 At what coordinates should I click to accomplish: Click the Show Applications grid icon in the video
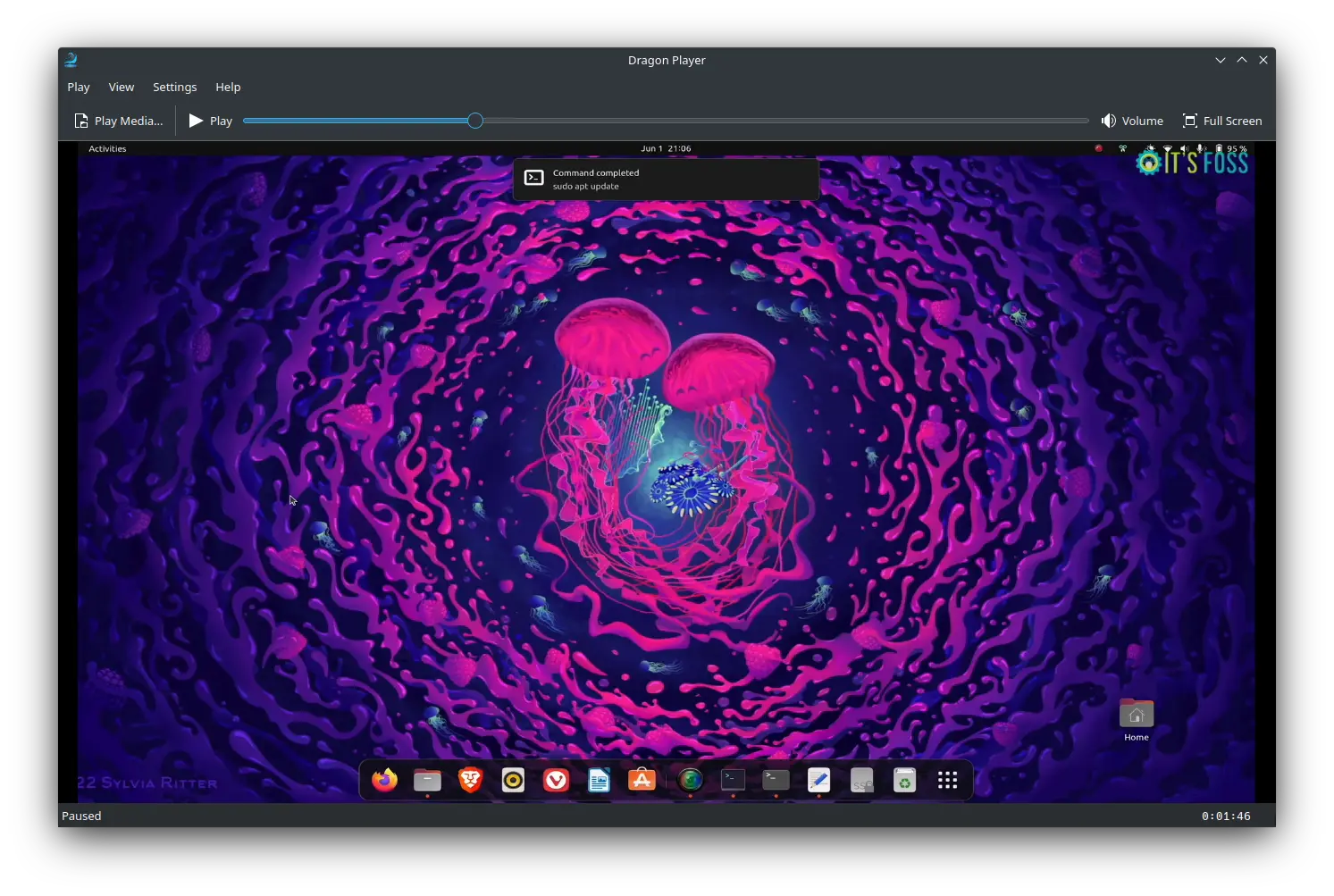coord(947,780)
